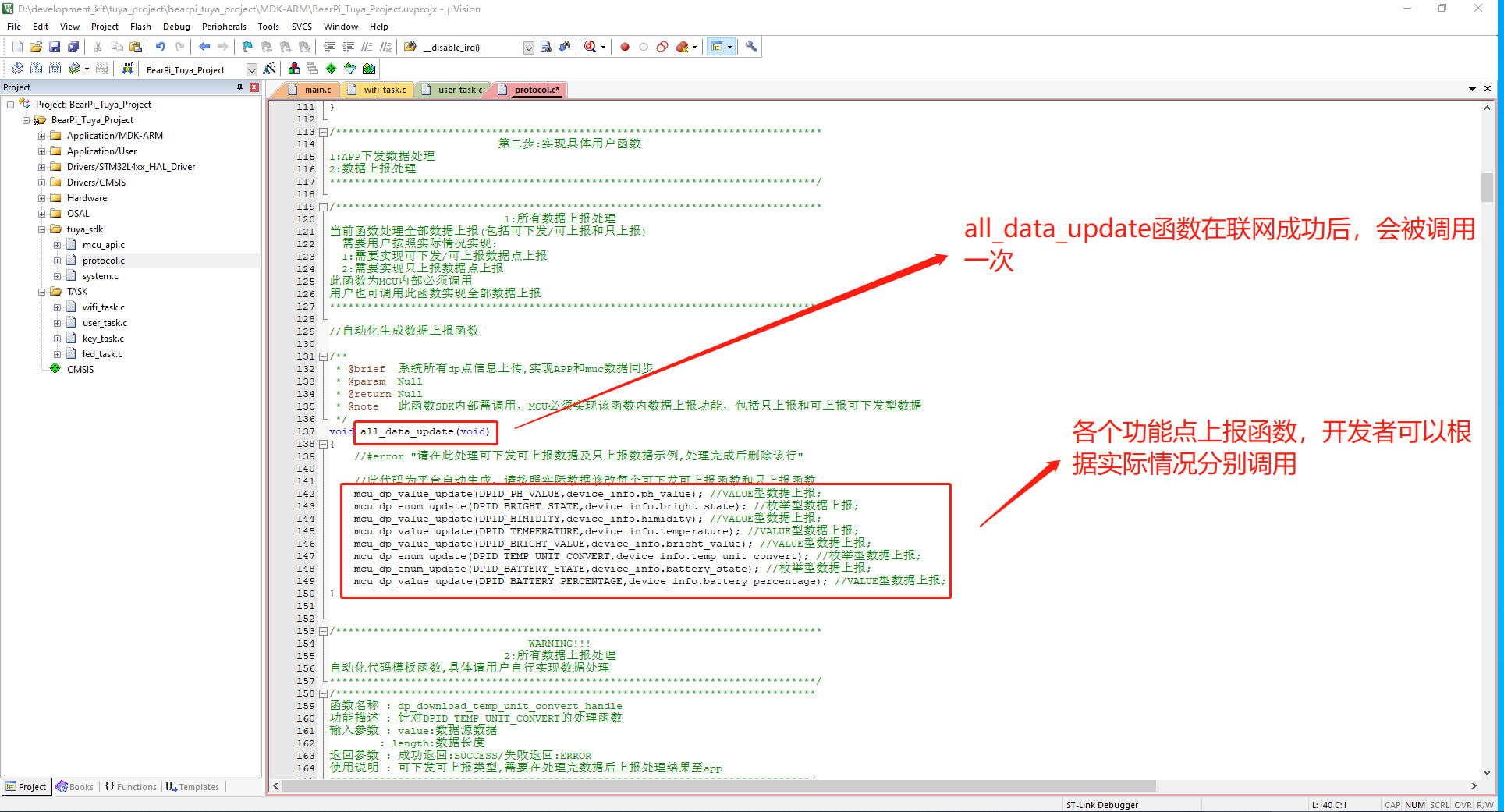Collapse the code fold at line 138
Image resolution: width=1504 pixels, height=812 pixels.
pos(323,444)
